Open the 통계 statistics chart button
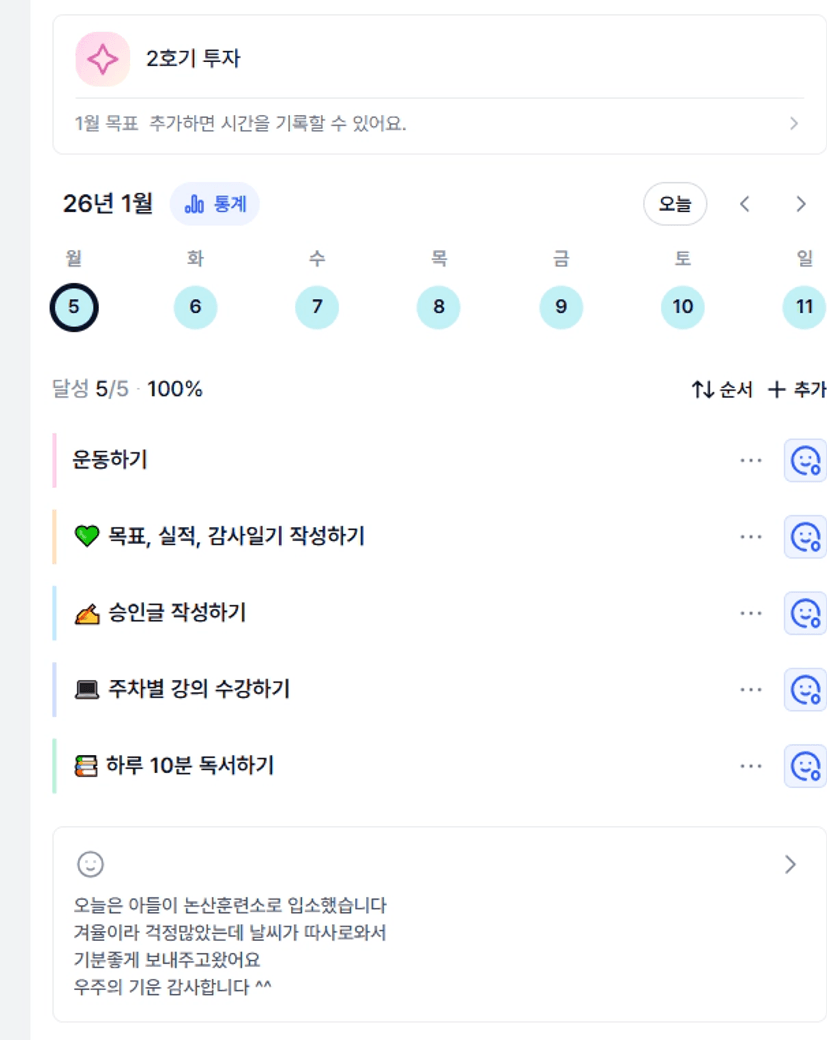Viewport: 827px width, 1040px height. 215,204
